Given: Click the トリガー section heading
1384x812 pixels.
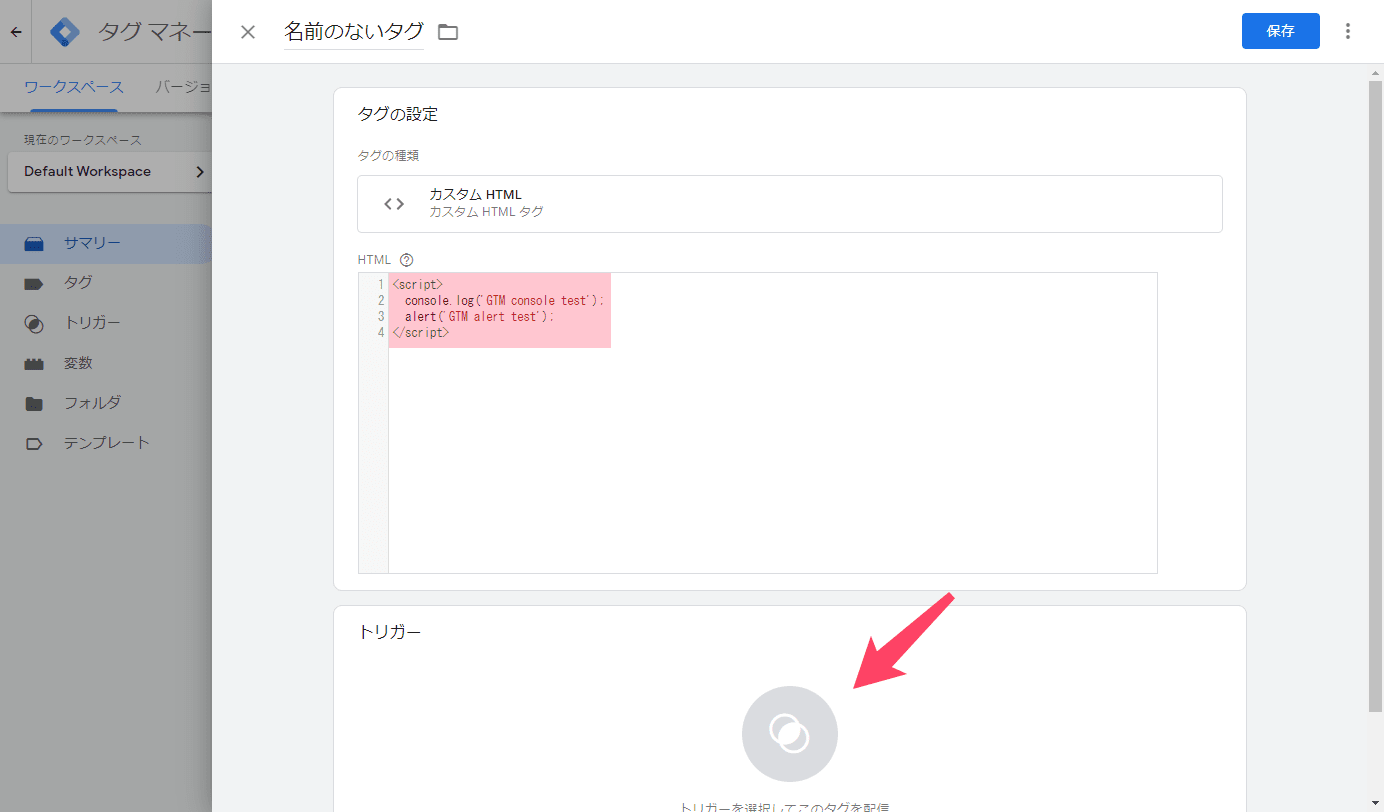Looking at the screenshot, I should click(x=390, y=632).
